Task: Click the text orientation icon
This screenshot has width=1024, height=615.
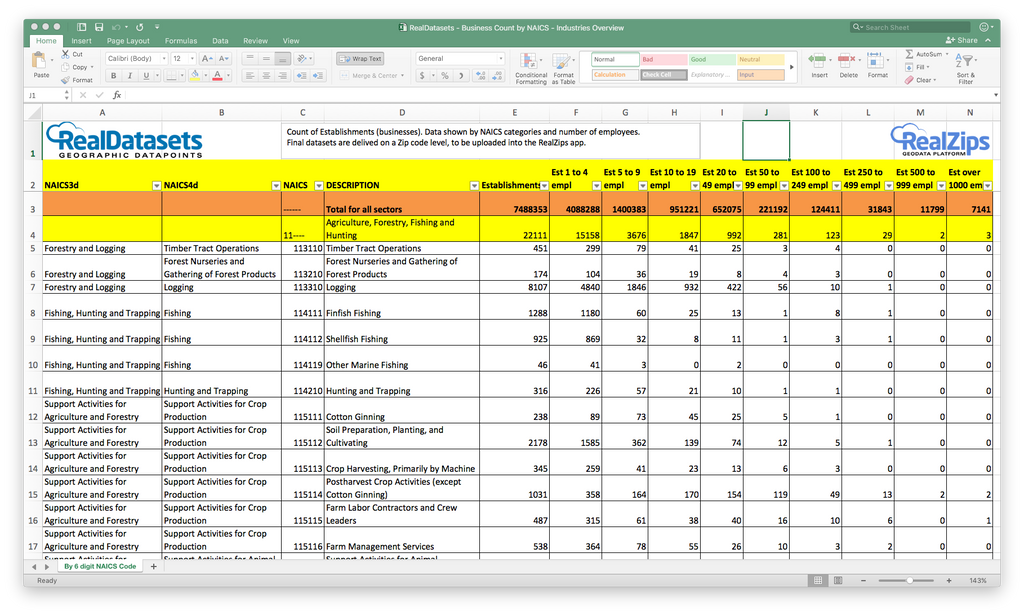Action: pyautogui.click(x=302, y=59)
